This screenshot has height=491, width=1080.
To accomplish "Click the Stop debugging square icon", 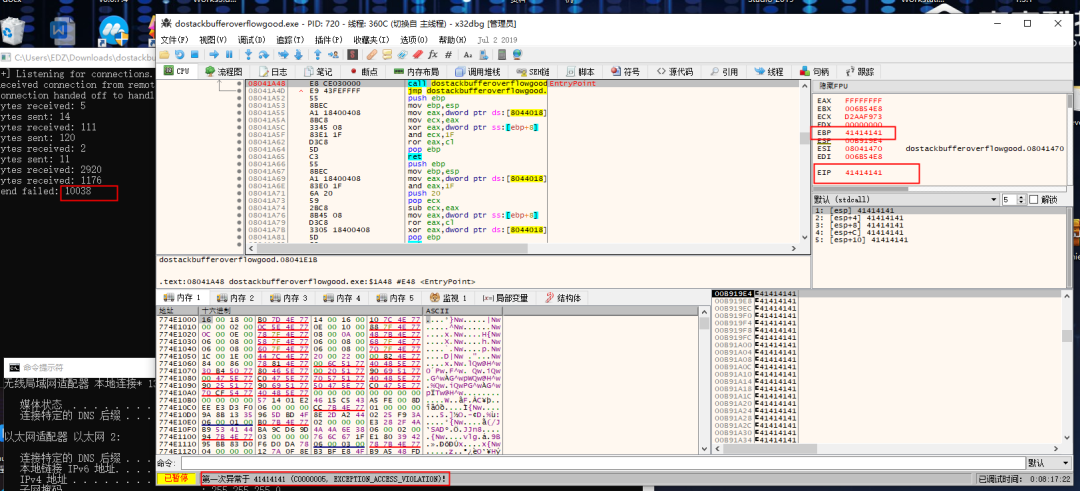I will click(x=195, y=54).
